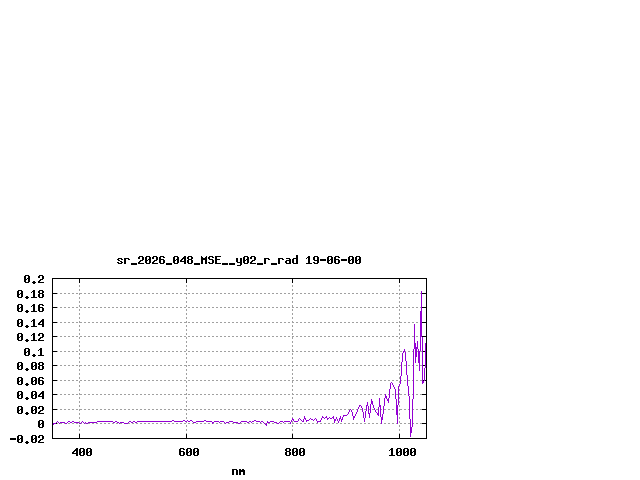Click the 0.14 y-axis tick label
The height and width of the screenshot is (480, 640).
tap(30, 323)
